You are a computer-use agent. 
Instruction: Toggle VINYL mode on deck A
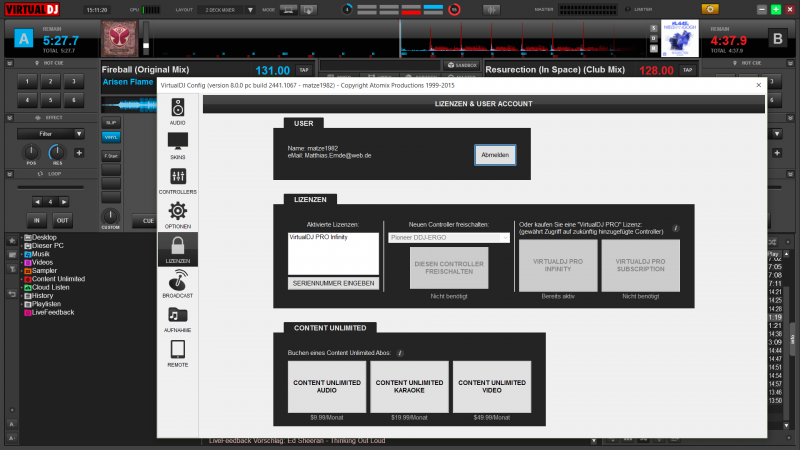pos(111,137)
